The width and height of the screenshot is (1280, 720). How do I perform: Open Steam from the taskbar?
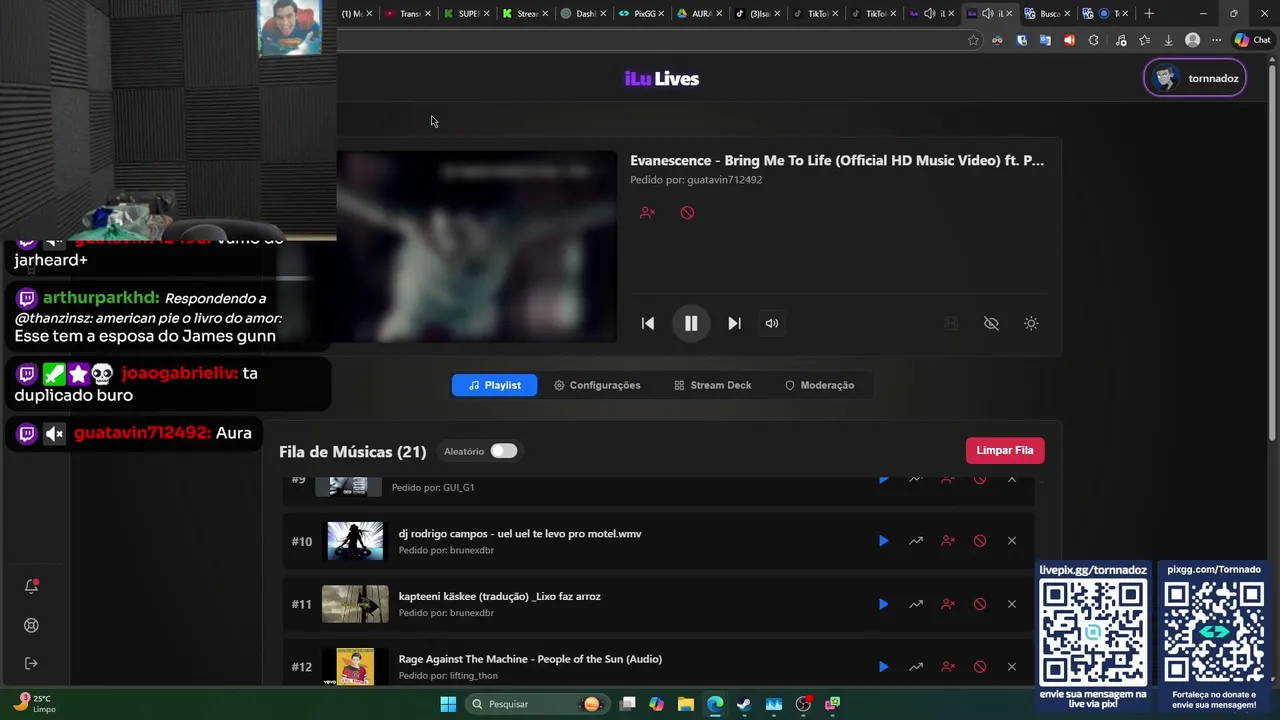pyautogui.click(x=744, y=704)
